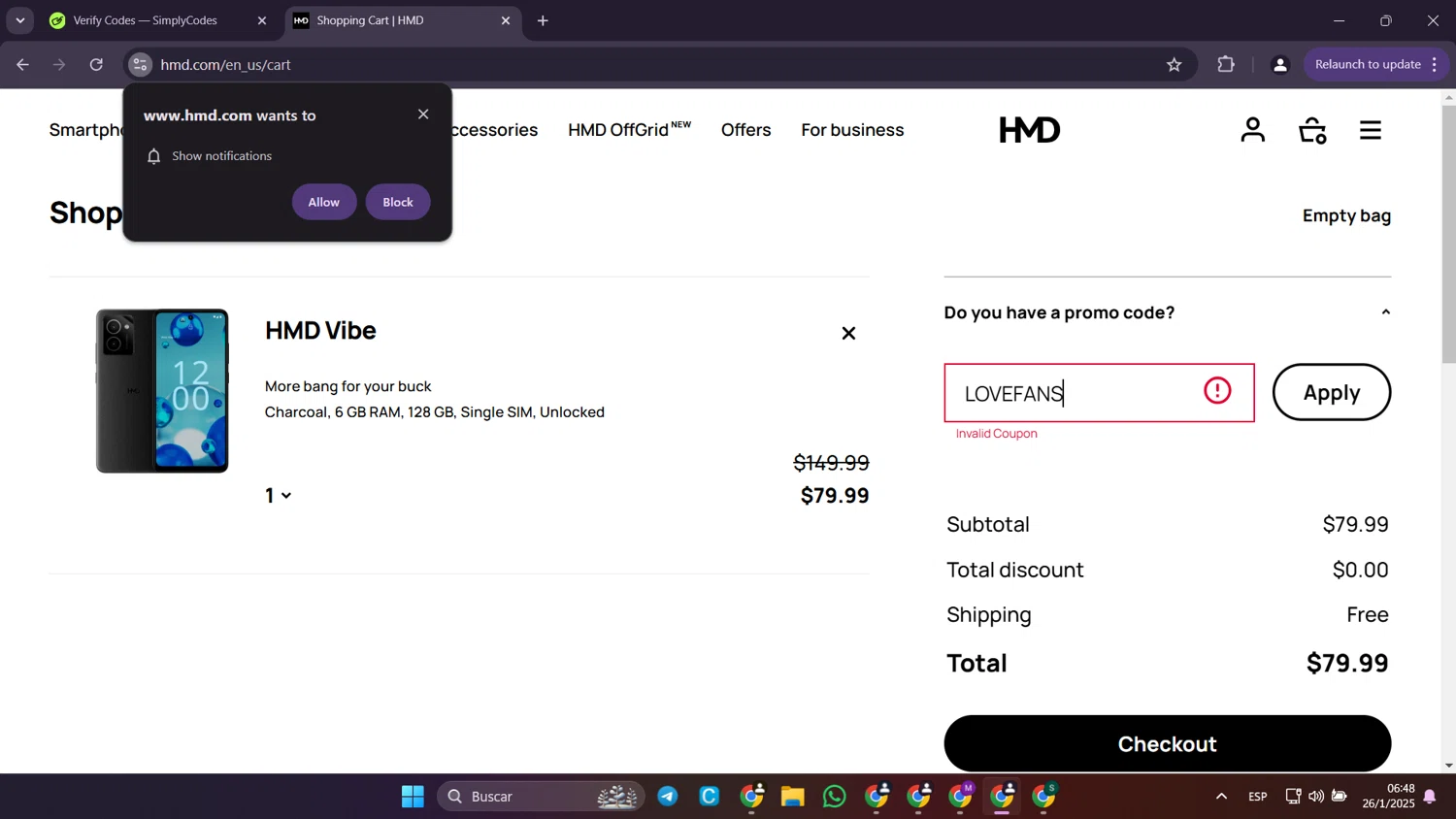
Task: Click the Empty bag link
Action: pyautogui.click(x=1346, y=215)
